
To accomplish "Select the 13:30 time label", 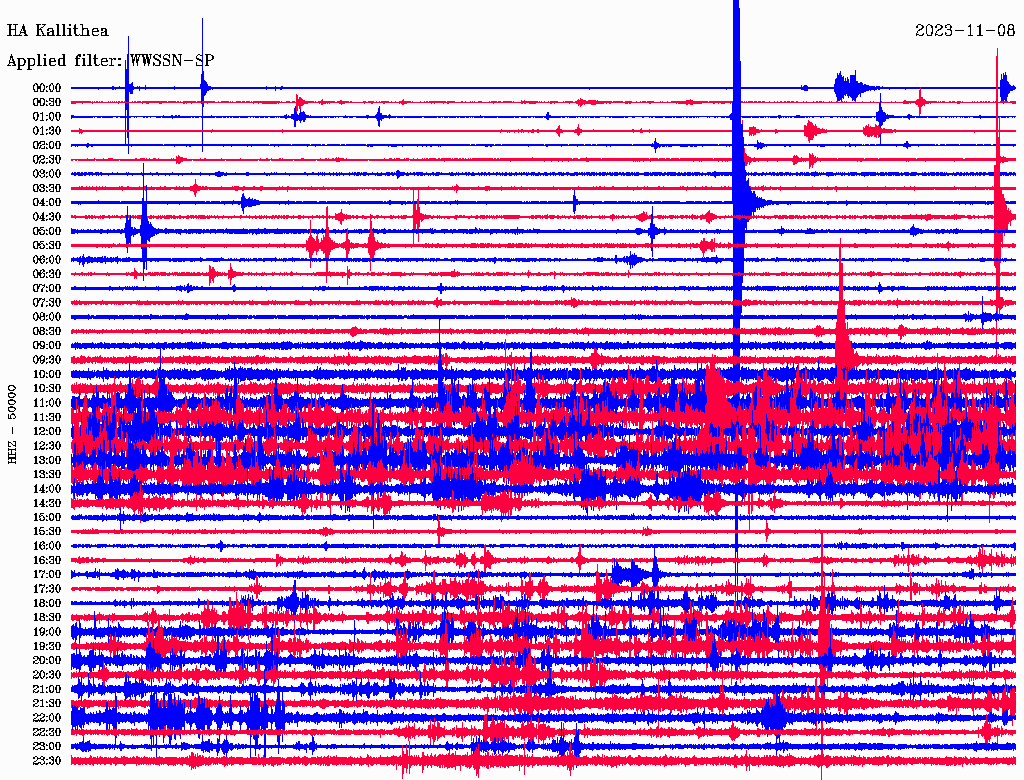I will [x=47, y=474].
